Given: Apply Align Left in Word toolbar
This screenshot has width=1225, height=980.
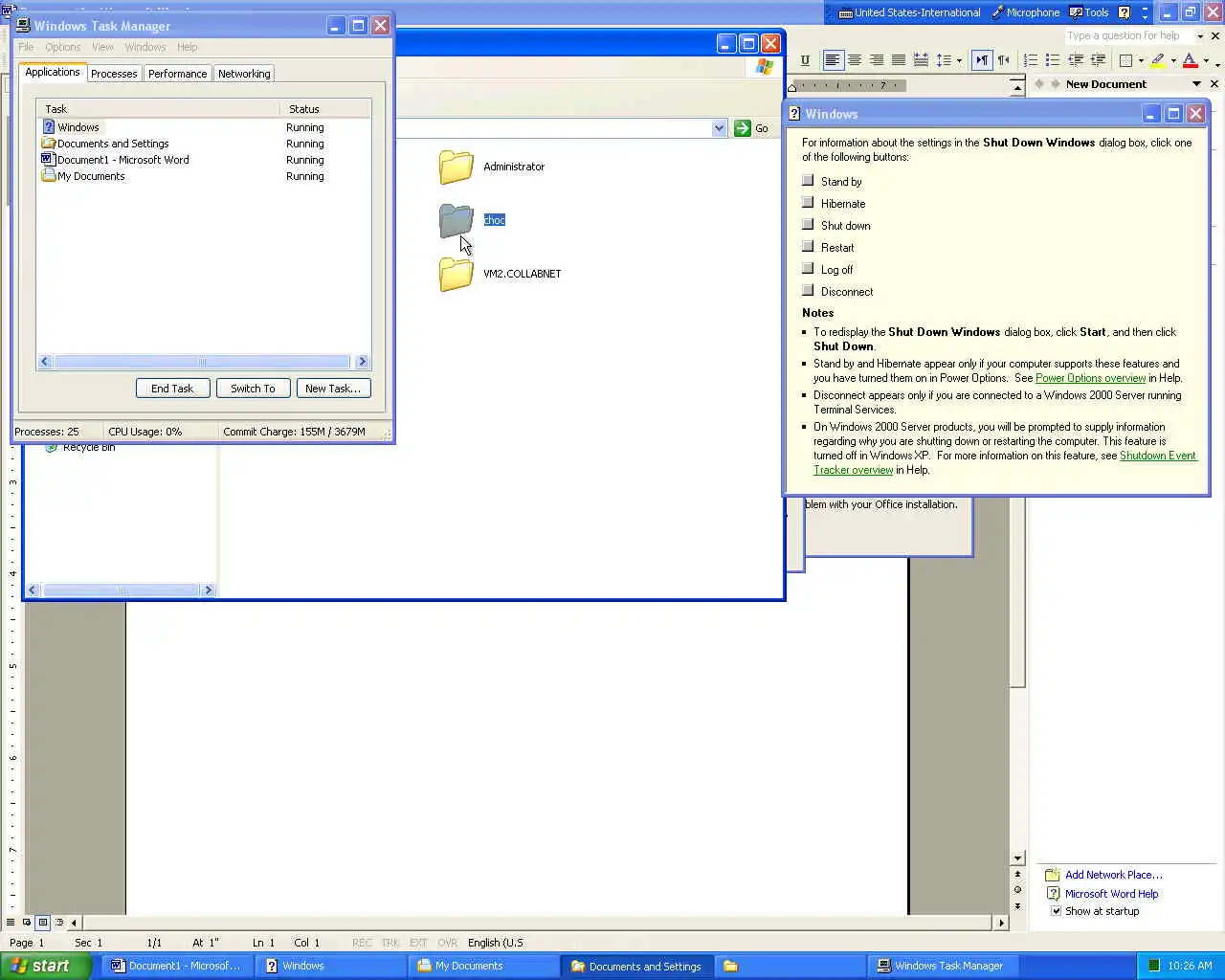Looking at the screenshot, I should click(x=833, y=60).
